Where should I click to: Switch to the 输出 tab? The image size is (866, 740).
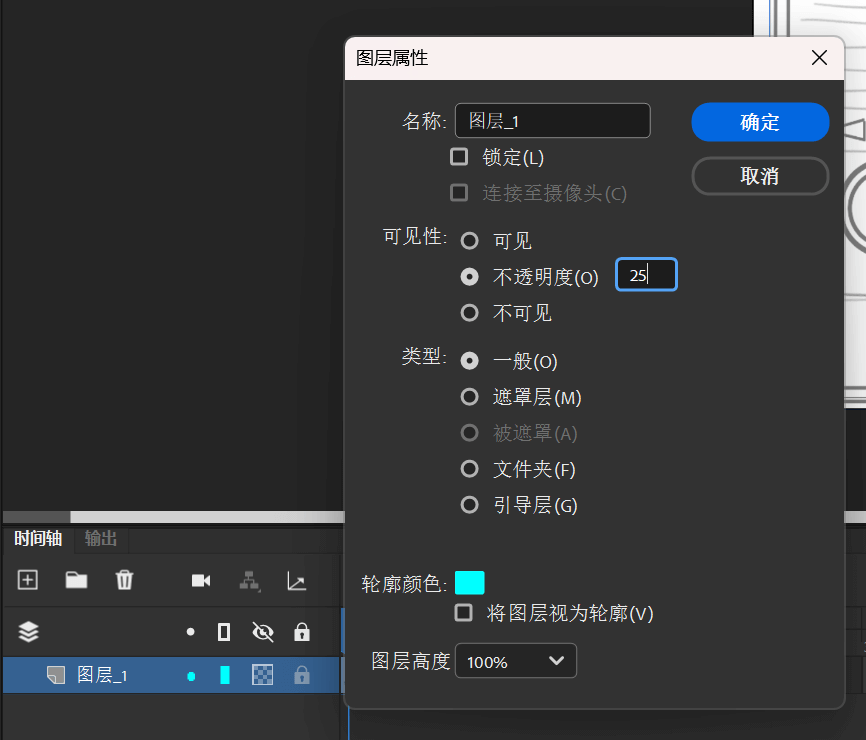click(x=101, y=538)
